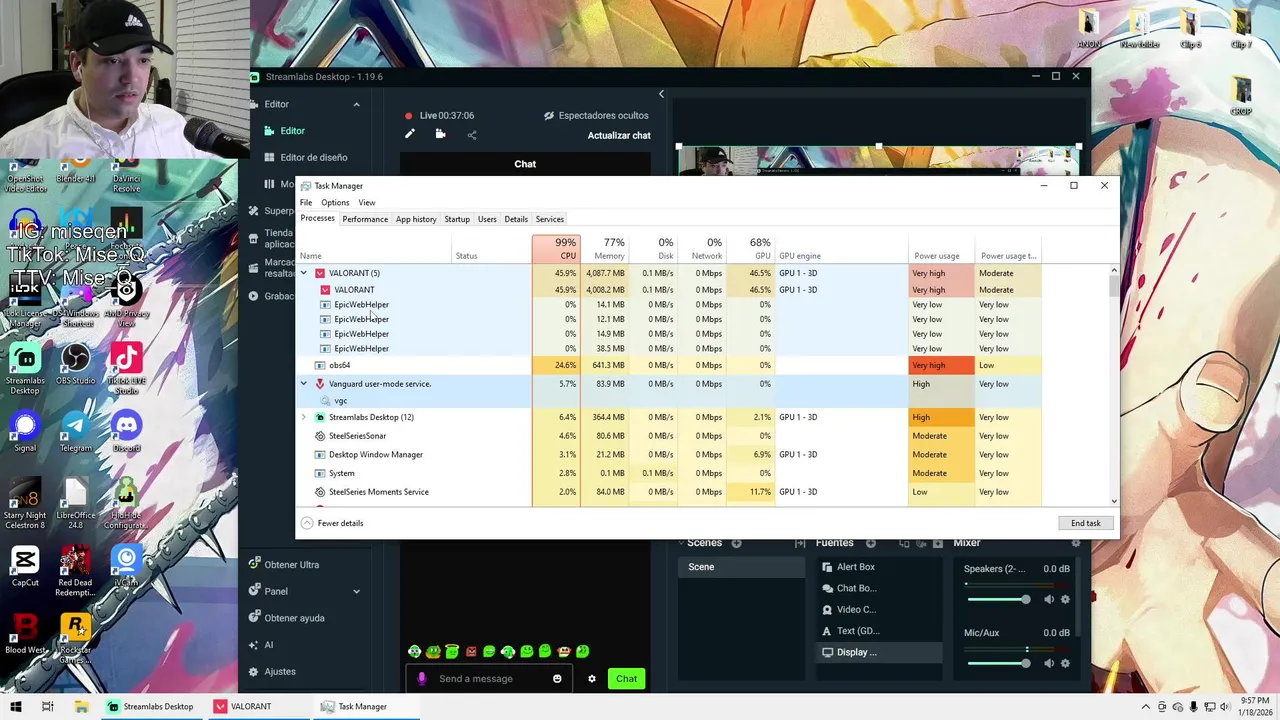Open the chat emoji picker smiley icon

[x=557, y=678]
